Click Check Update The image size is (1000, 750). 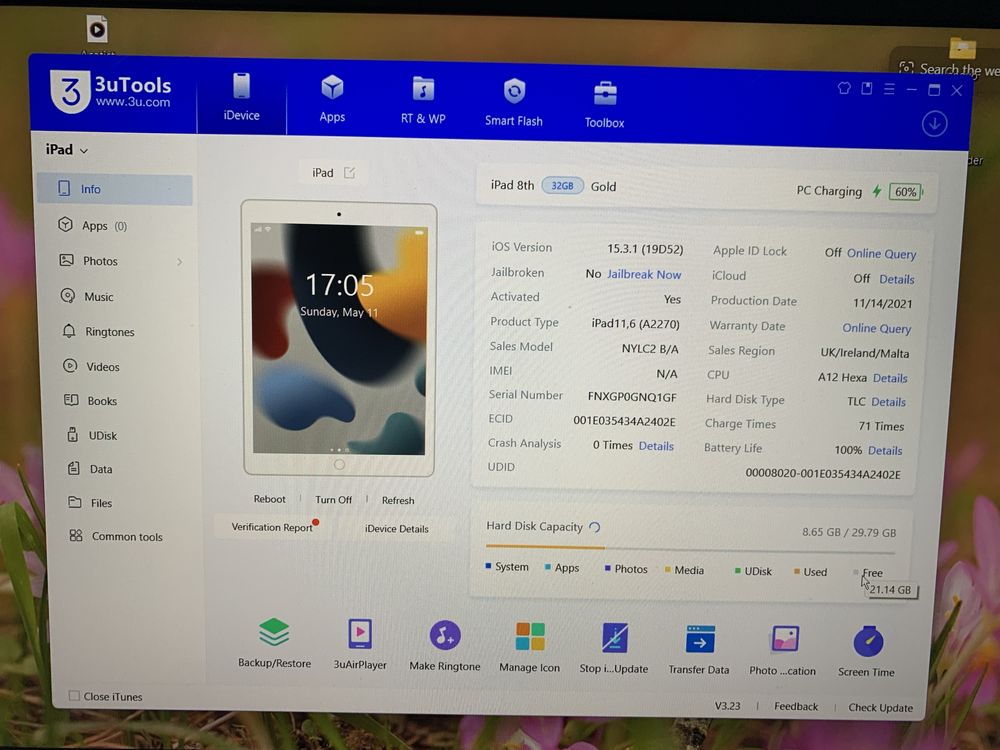[x=881, y=708]
